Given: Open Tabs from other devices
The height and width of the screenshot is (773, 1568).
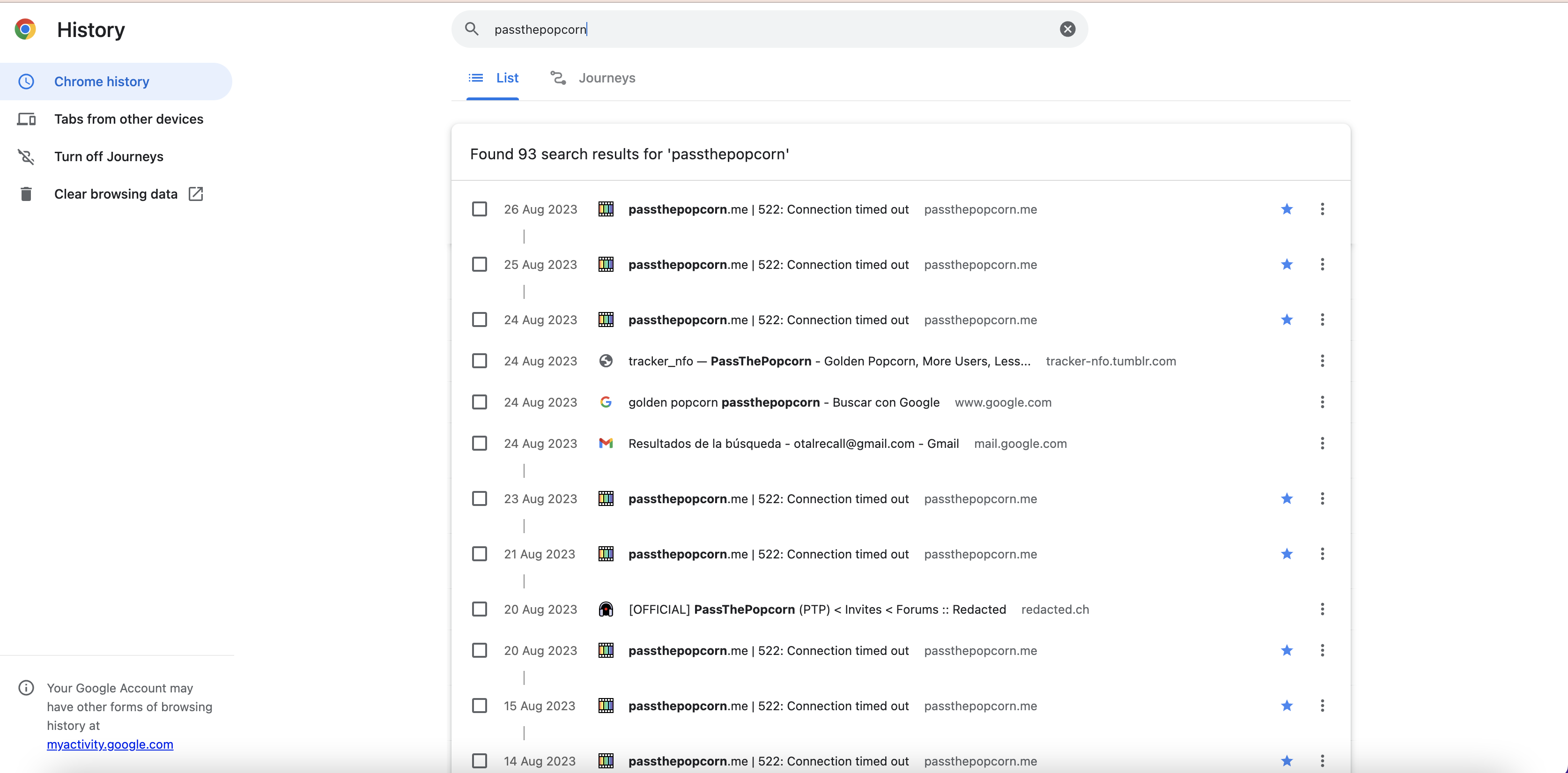Looking at the screenshot, I should click(128, 119).
